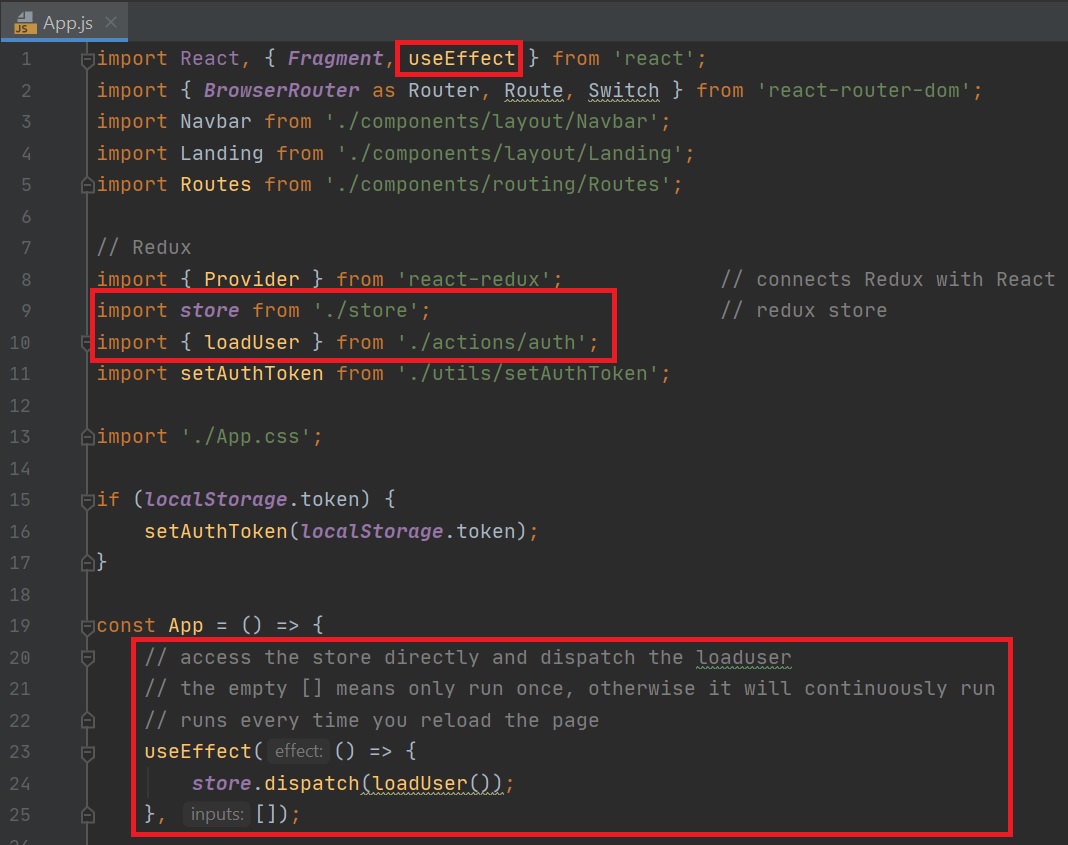Image resolution: width=1068 pixels, height=845 pixels.
Task: Click the Provider import from react-redux
Action: click(x=251, y=280)
